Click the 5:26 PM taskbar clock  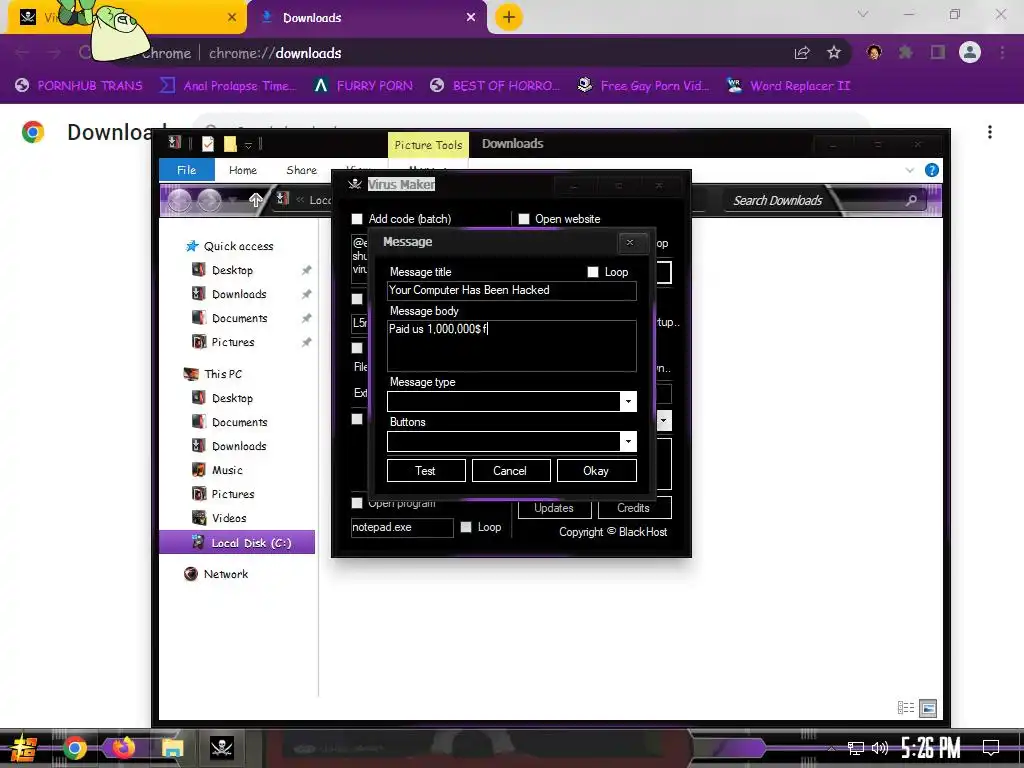coord(931,748)
